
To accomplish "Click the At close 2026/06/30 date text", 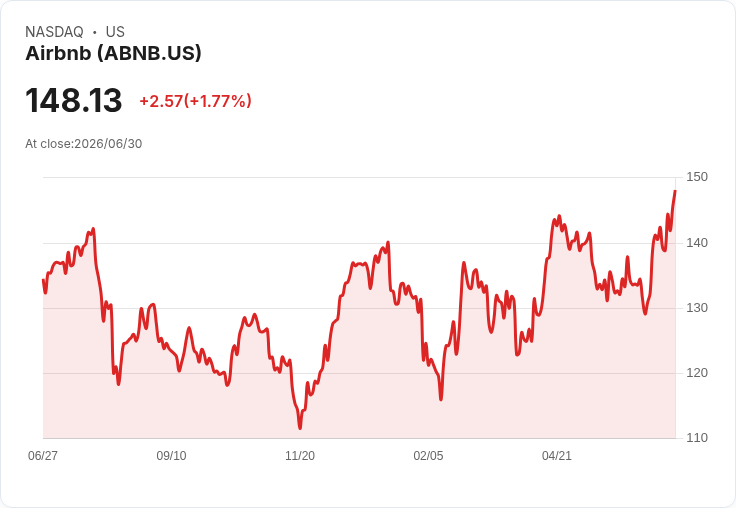I will point(84,144).
